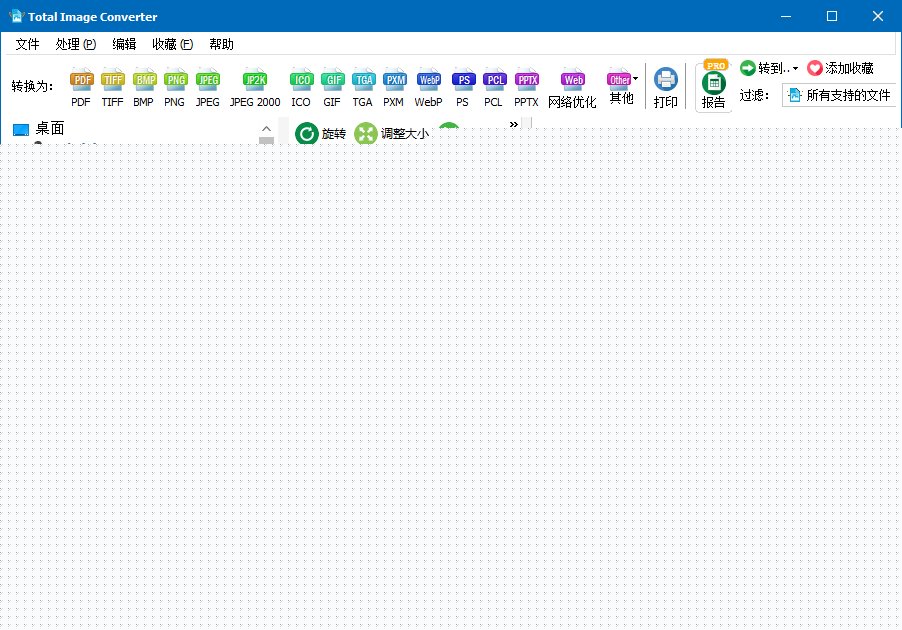Open the 收藏 (F) menu

173,44
